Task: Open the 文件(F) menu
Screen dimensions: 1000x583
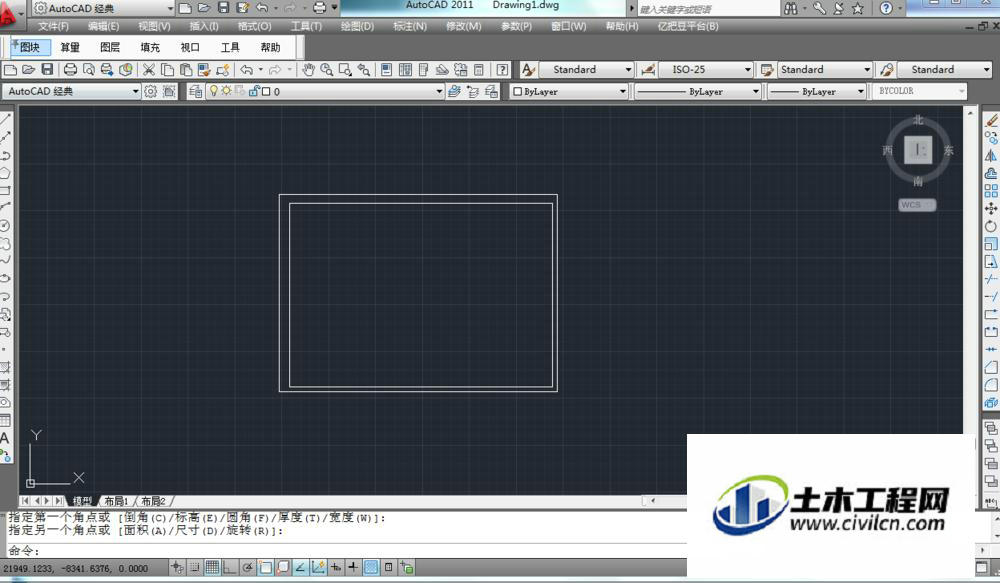Action: (x=53, y=26)
